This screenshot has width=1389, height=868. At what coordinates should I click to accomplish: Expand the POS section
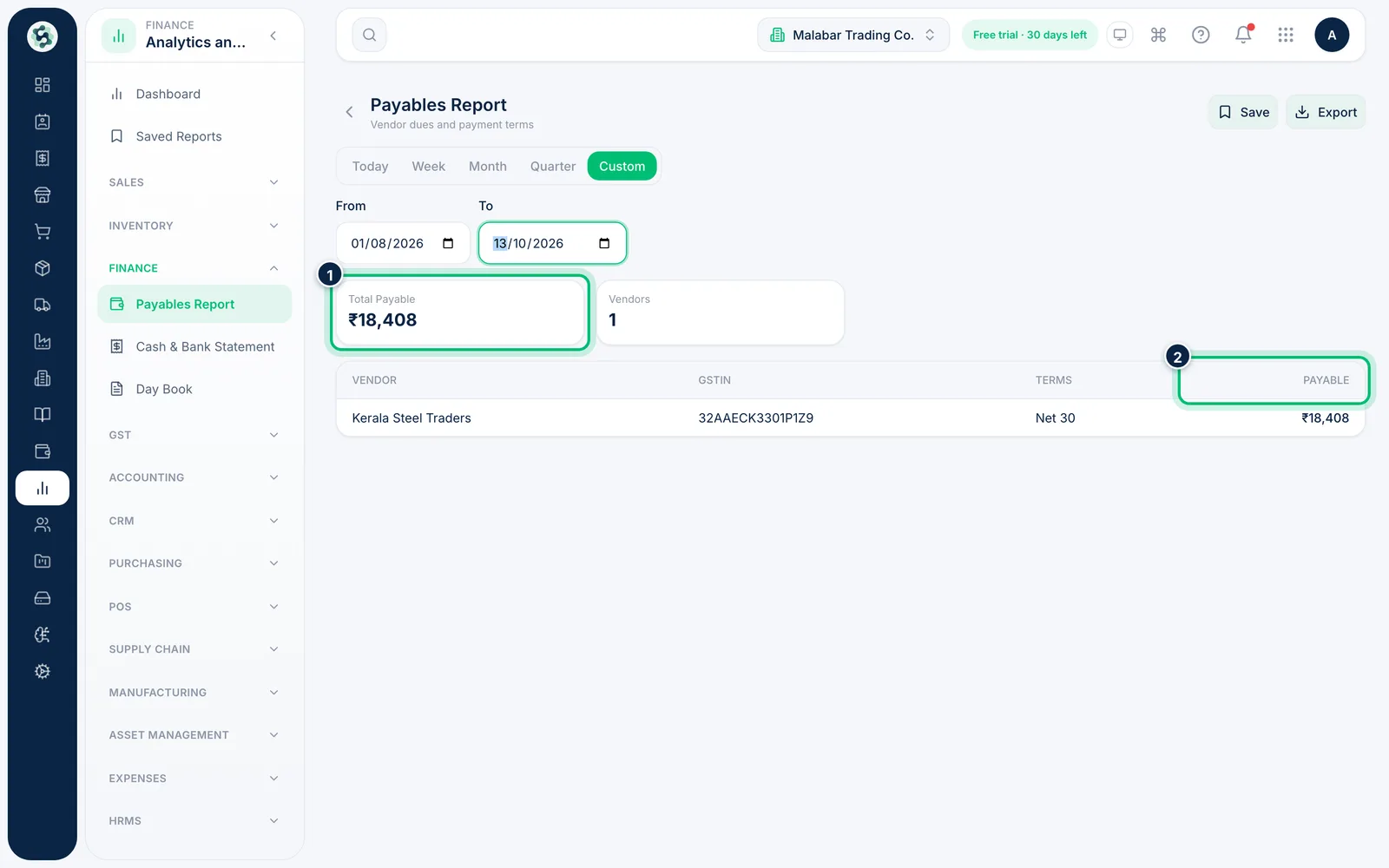point(194,607)
